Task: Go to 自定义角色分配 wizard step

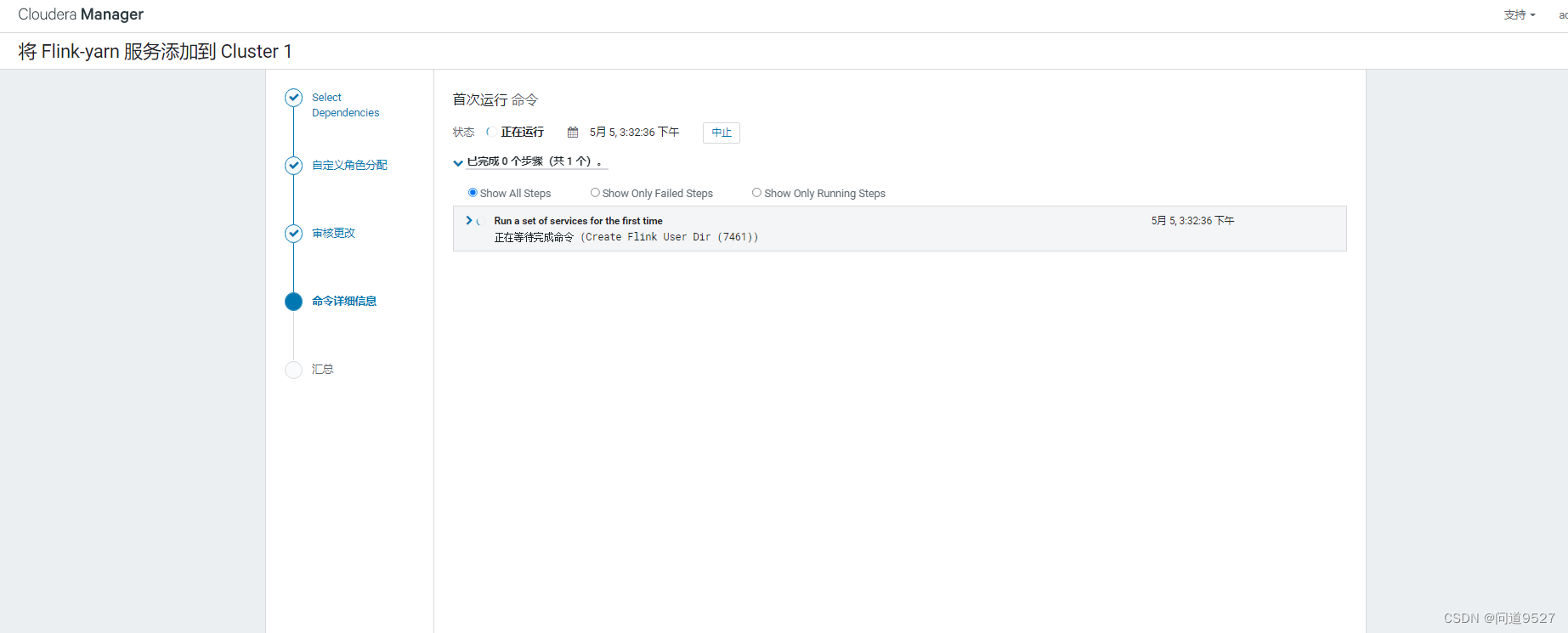Action: pyautogui.click(x=349, y=165)
